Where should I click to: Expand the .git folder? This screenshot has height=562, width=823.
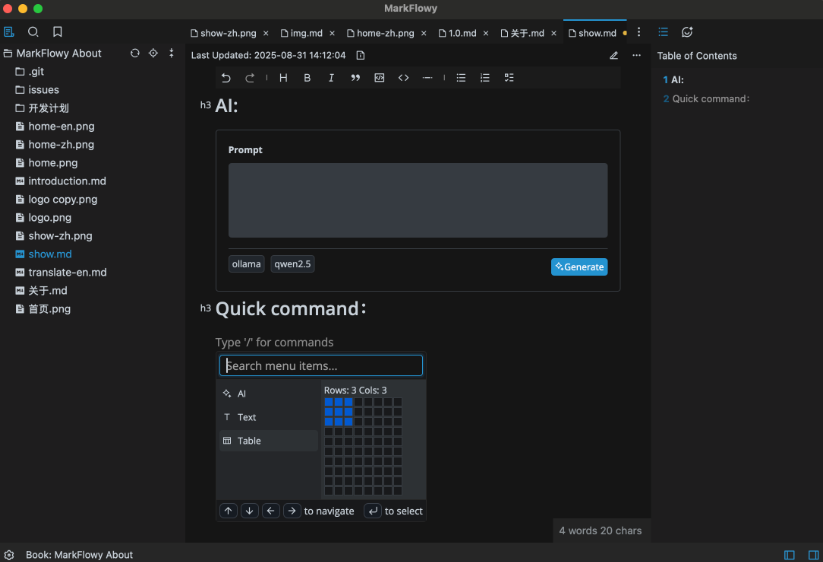click(36, 72)
